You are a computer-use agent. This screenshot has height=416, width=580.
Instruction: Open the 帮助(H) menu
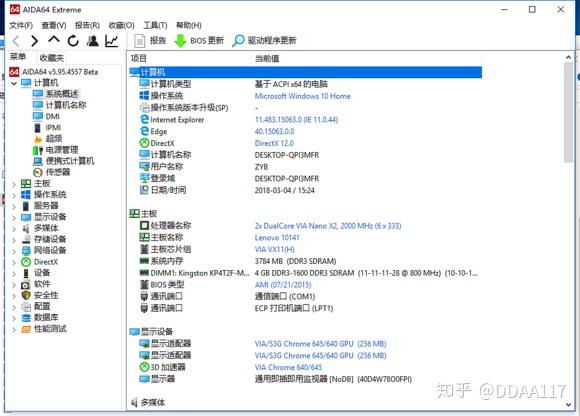(189, 25)
